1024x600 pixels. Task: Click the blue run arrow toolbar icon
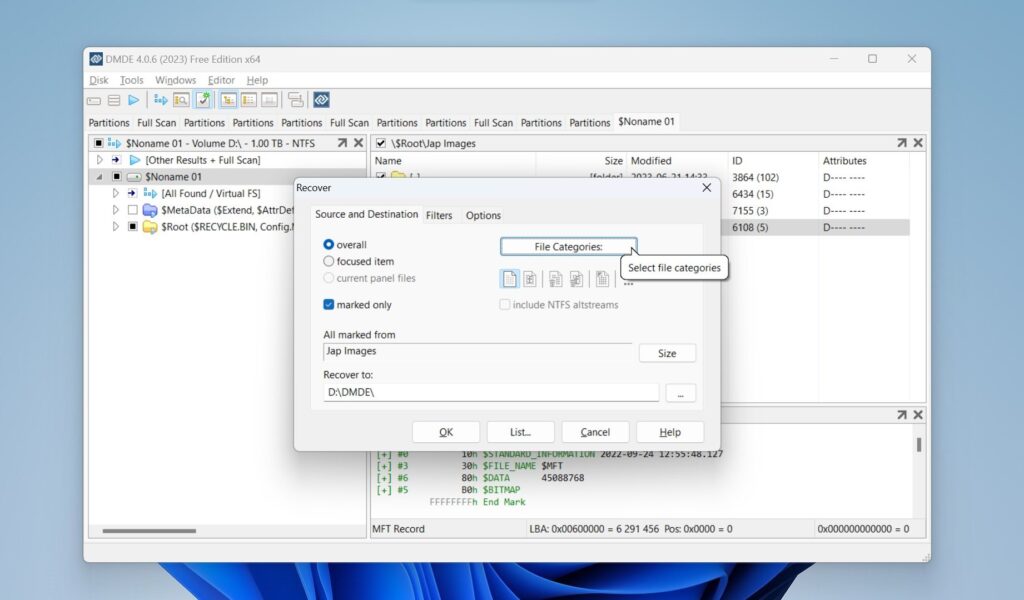tap(133, 99)
